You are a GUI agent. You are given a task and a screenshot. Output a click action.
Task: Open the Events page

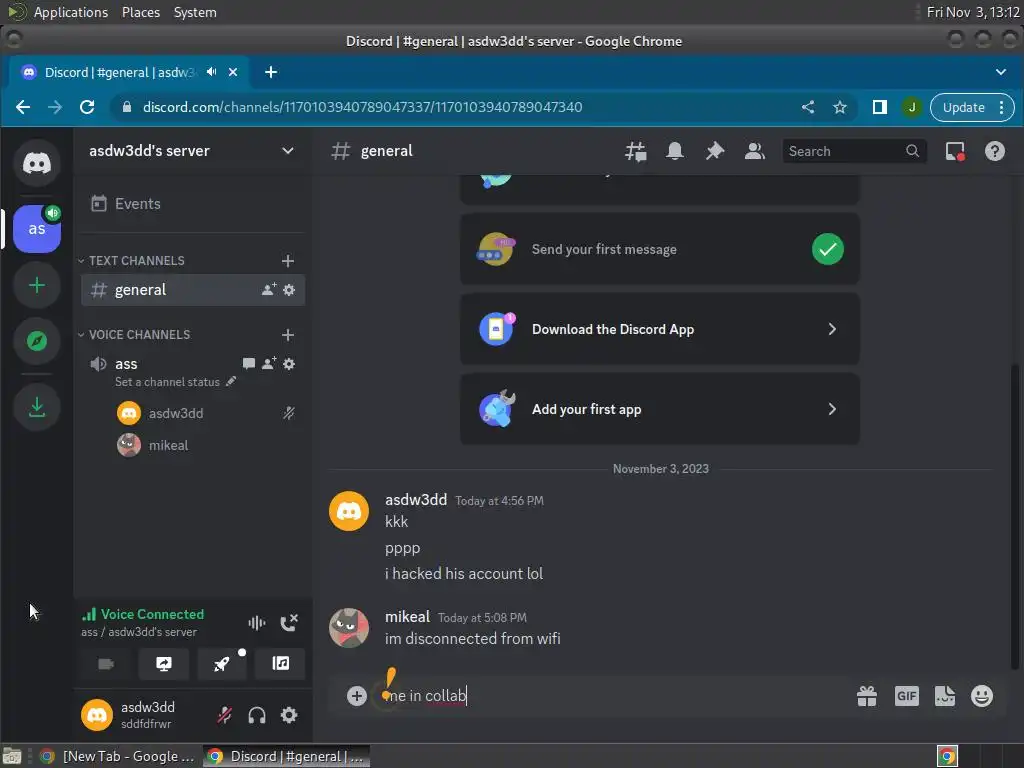coord(193,204)
